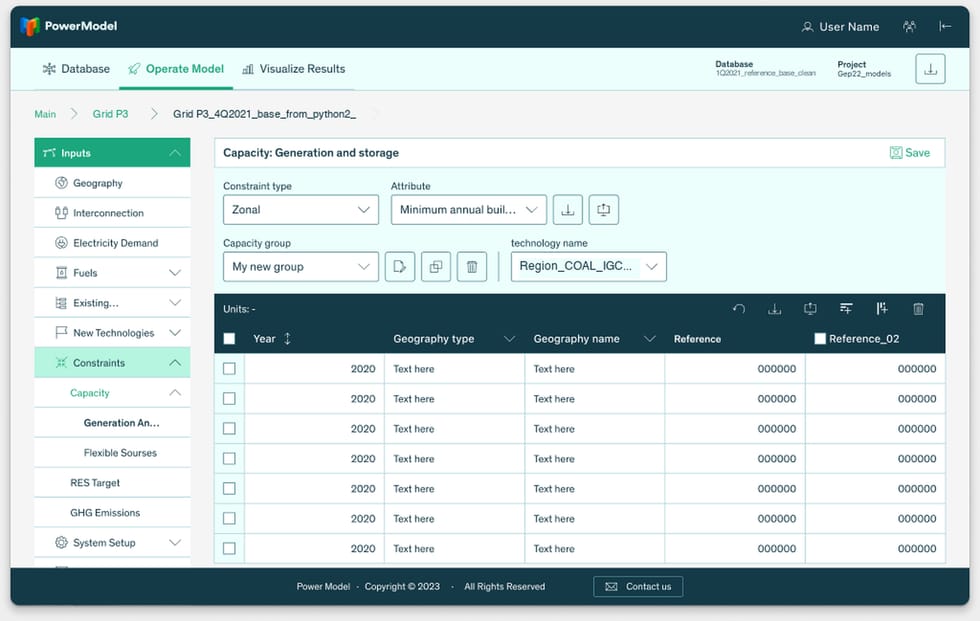Open the Attribute dropdown
980x621 pixels.
pyautogui.click(x=469, y=210)
